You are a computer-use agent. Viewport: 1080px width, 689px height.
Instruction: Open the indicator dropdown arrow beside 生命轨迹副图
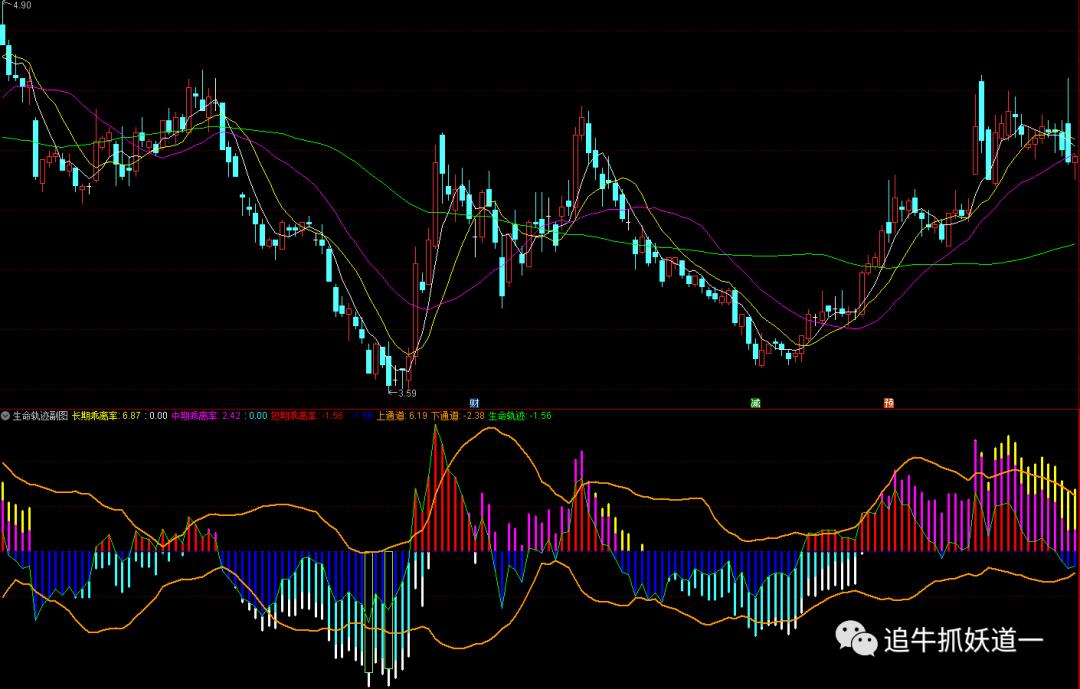[6, 415]
